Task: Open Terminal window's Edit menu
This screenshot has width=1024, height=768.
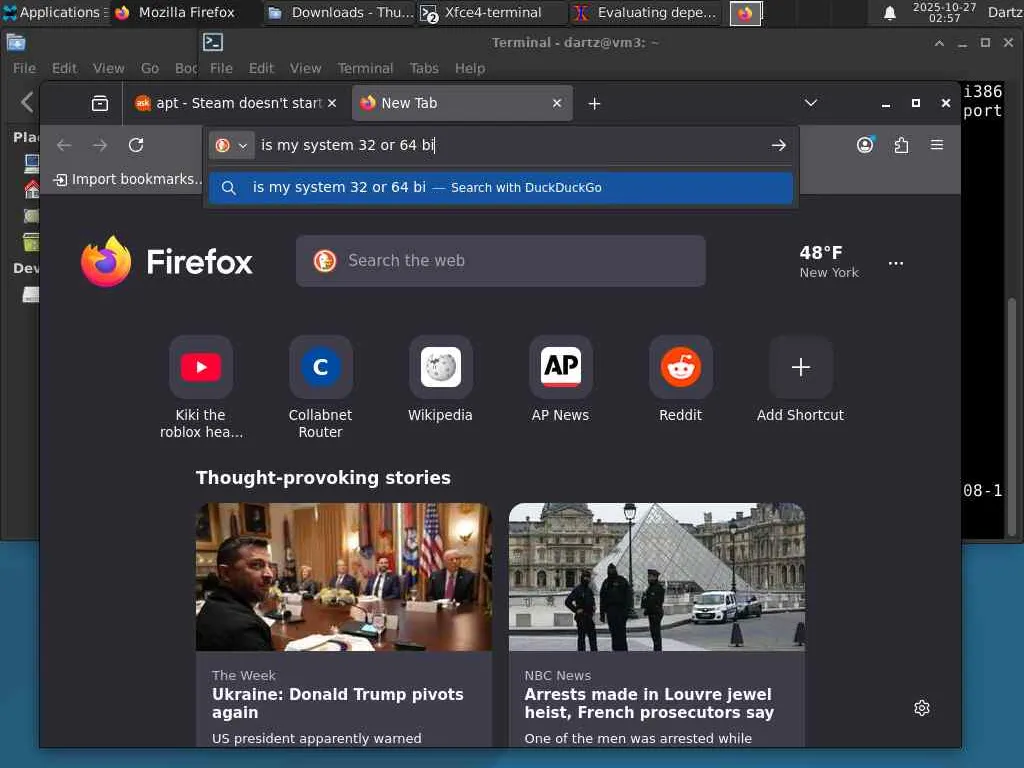Action: pos(261,68)
